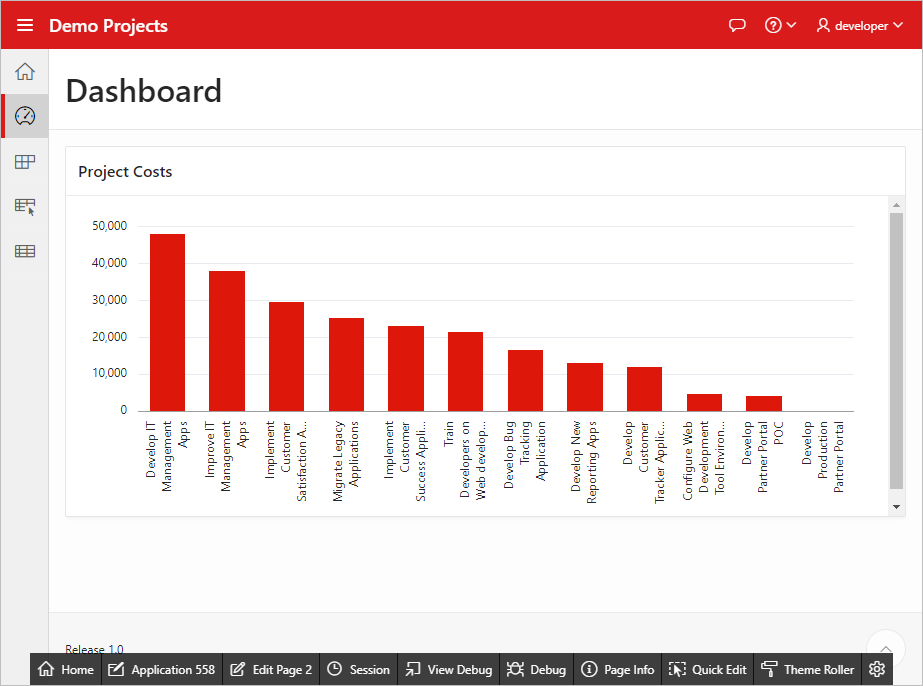Click the chart's vertical scrollbar down arrow
This screenshot has width=923, height=686.
(x=897, y=505)
